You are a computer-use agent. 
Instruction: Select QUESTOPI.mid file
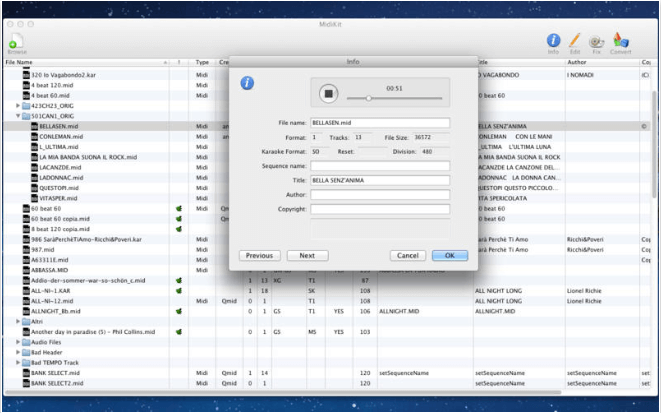[x=59, y=188]
